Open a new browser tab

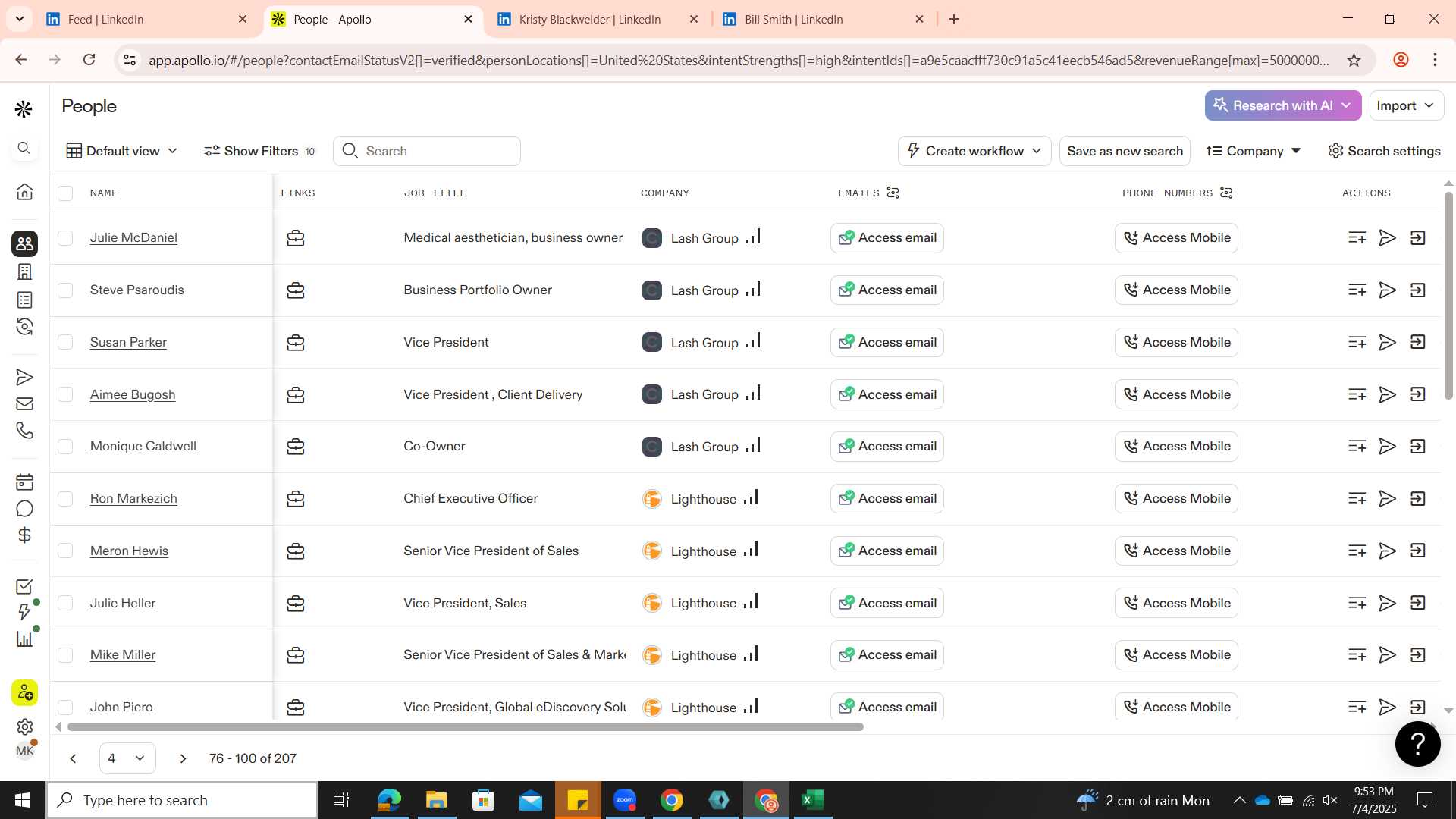point(954,19)
